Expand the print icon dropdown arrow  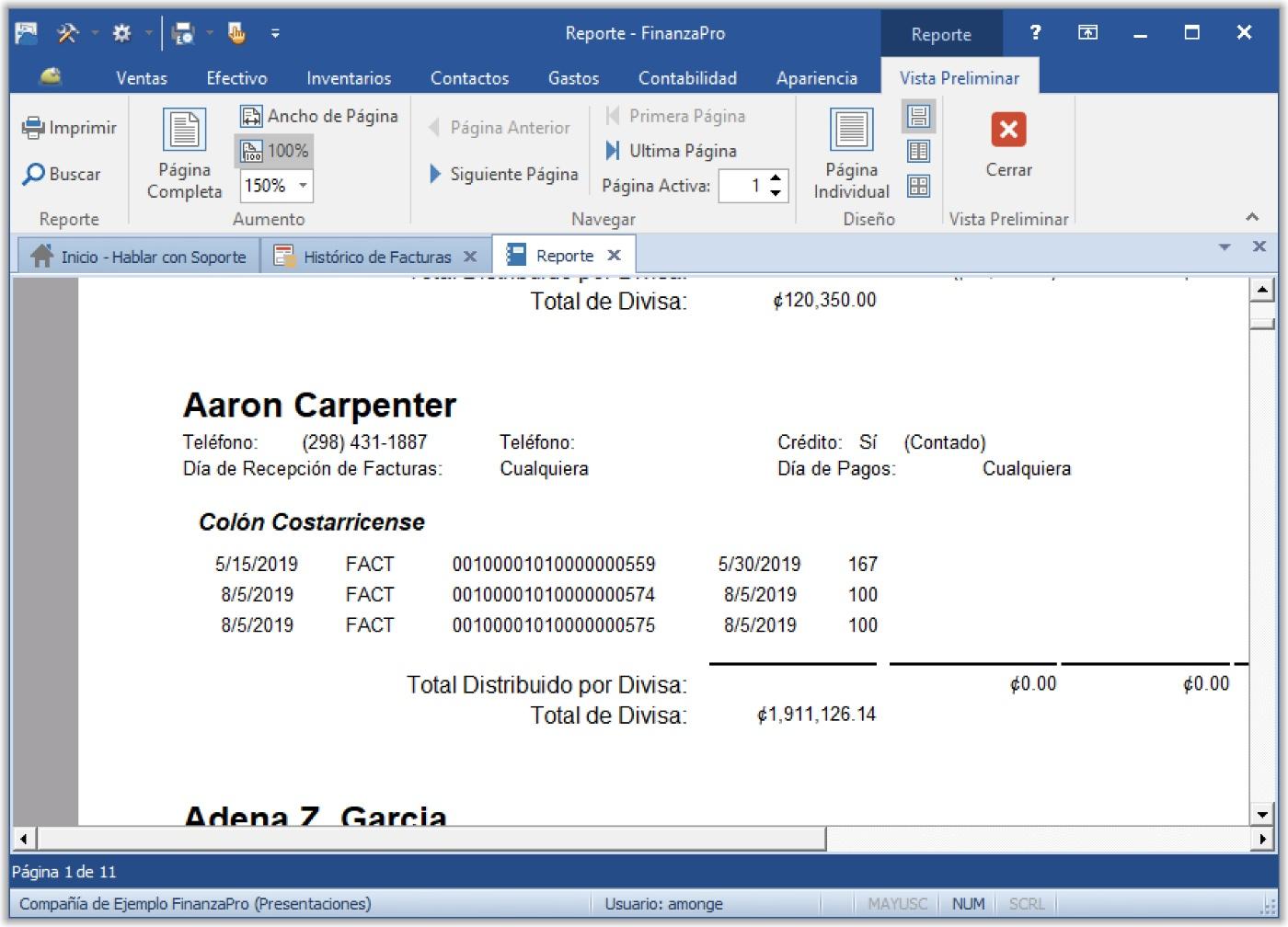point(210,34)
